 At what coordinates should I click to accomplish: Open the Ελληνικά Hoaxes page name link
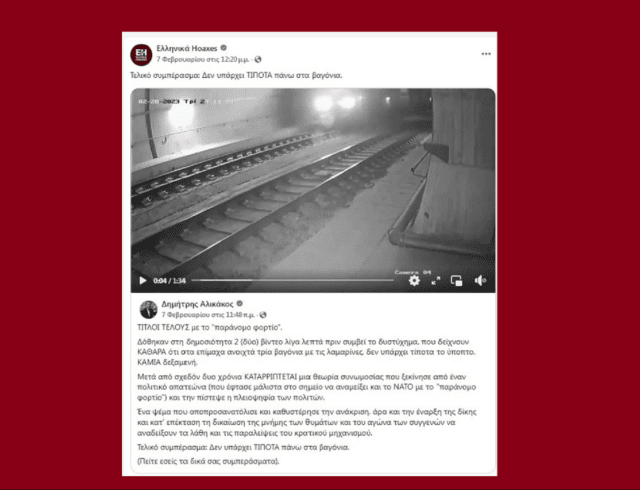[x=187, y=48]
